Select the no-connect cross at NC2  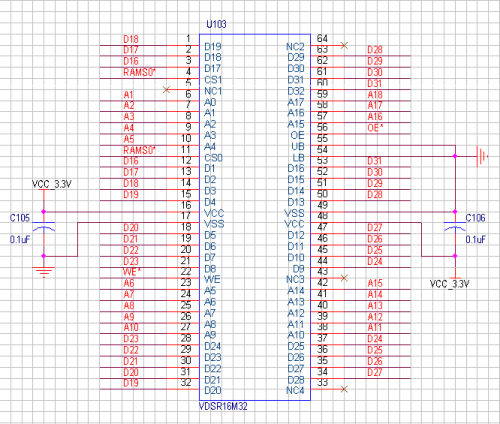[x=344, y=45]
